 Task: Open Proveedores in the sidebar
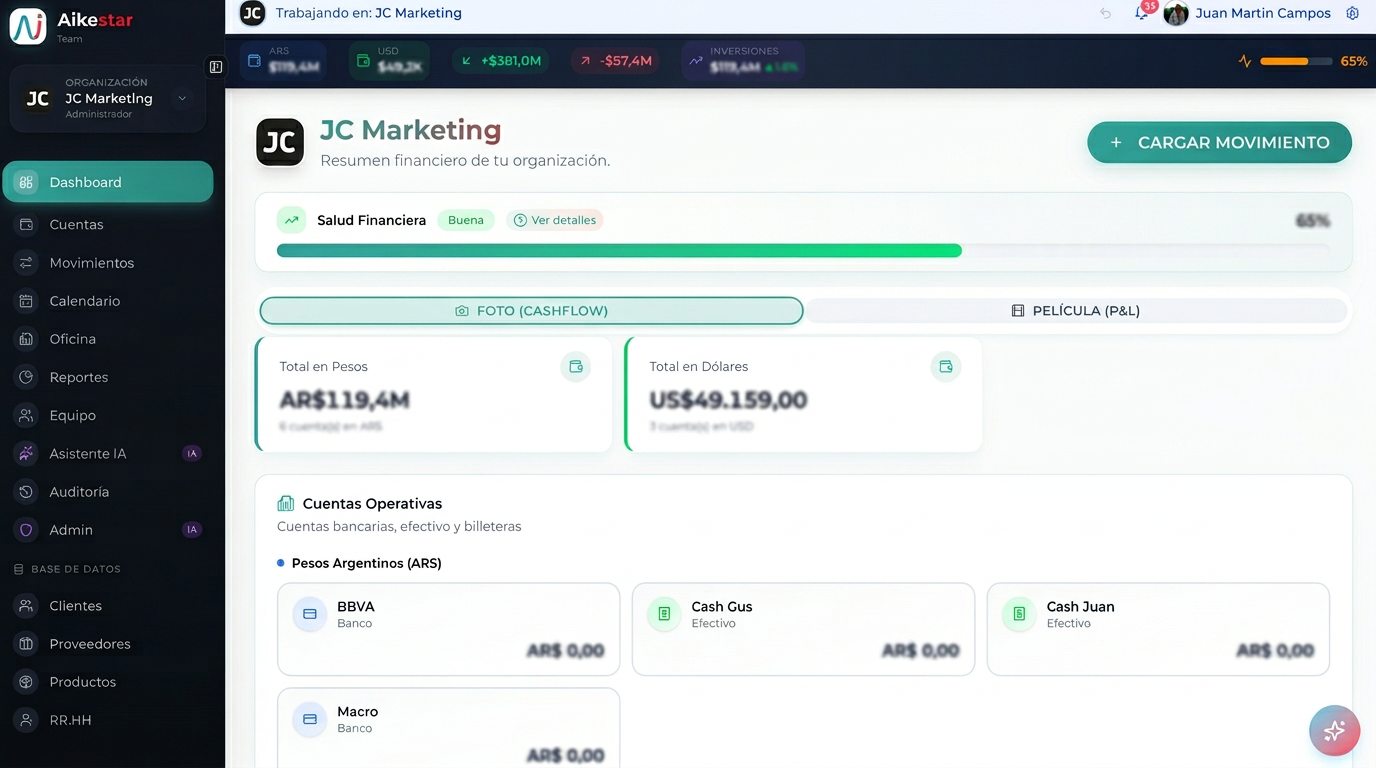(x=108, y=644)
